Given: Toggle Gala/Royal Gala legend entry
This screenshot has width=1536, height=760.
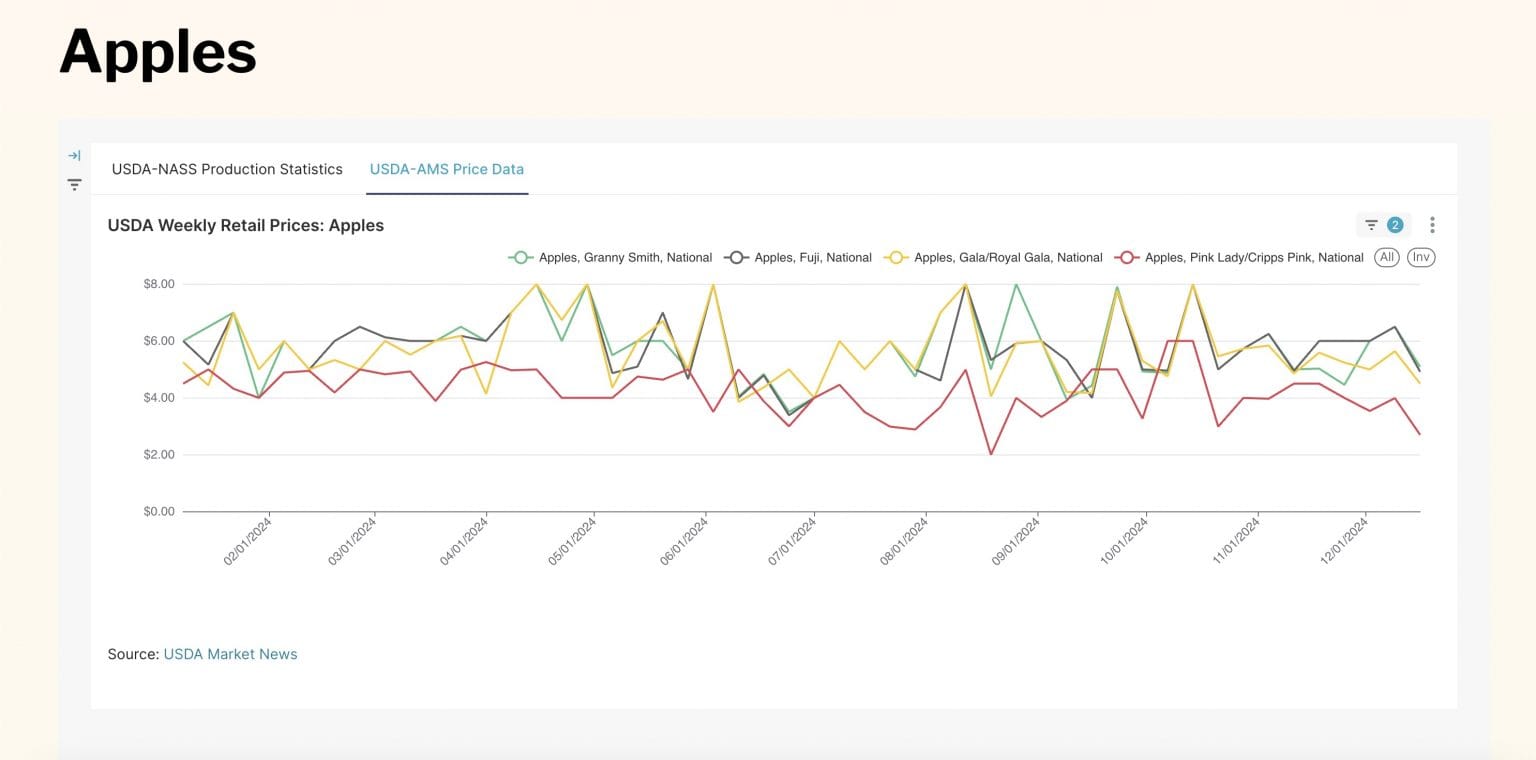Looking at the screenshot, I should coord(992,257).
